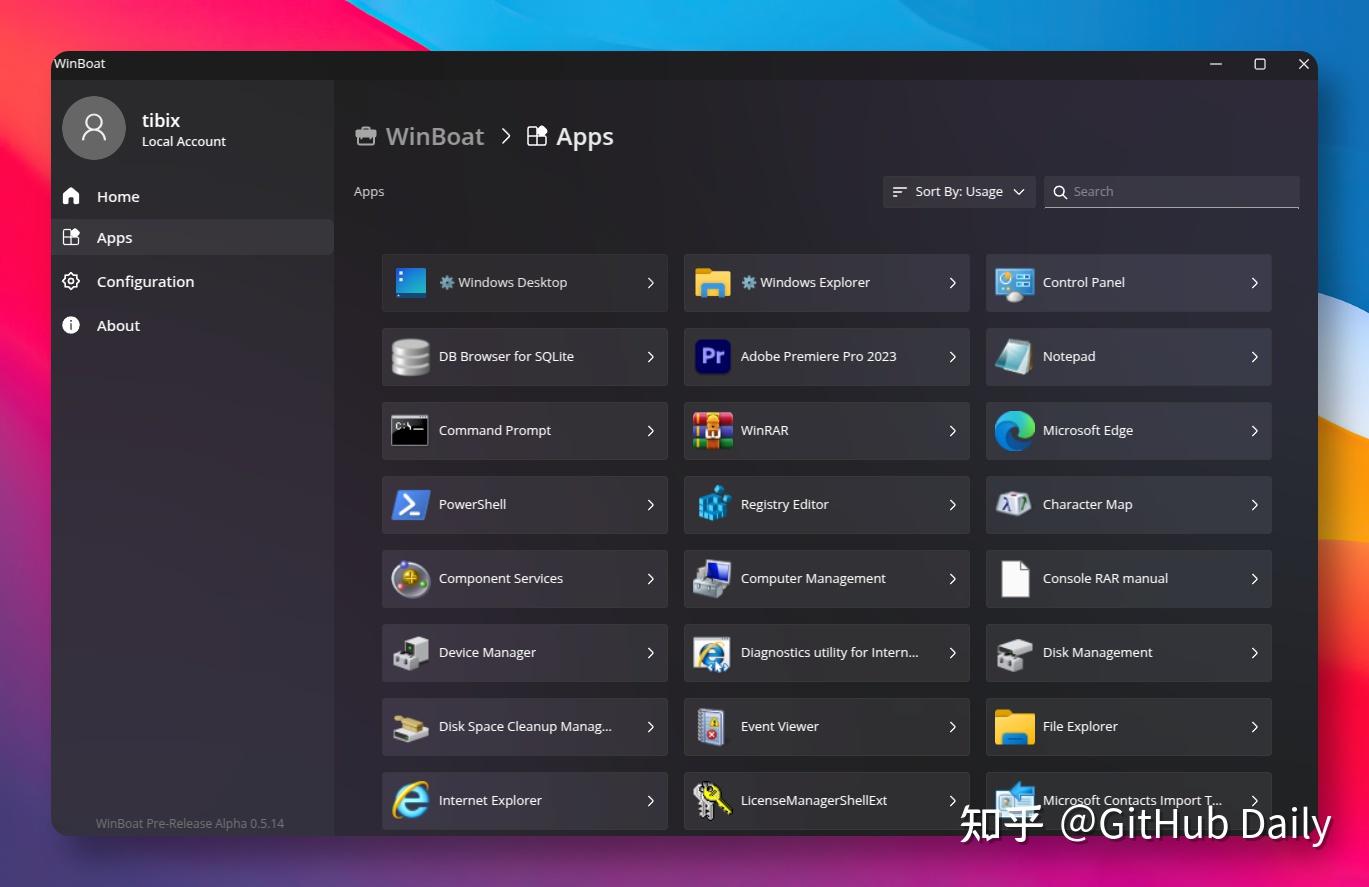Image resolution: width=1369 pixels, height=887 pixels.
Task: Click the WinRAR books icon
Action: (713, 431)
